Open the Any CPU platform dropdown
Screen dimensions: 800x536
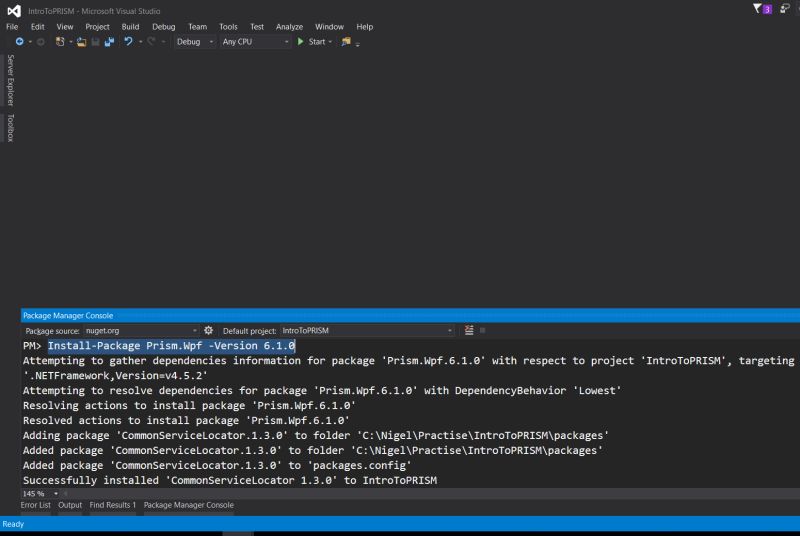click(255, 42)
